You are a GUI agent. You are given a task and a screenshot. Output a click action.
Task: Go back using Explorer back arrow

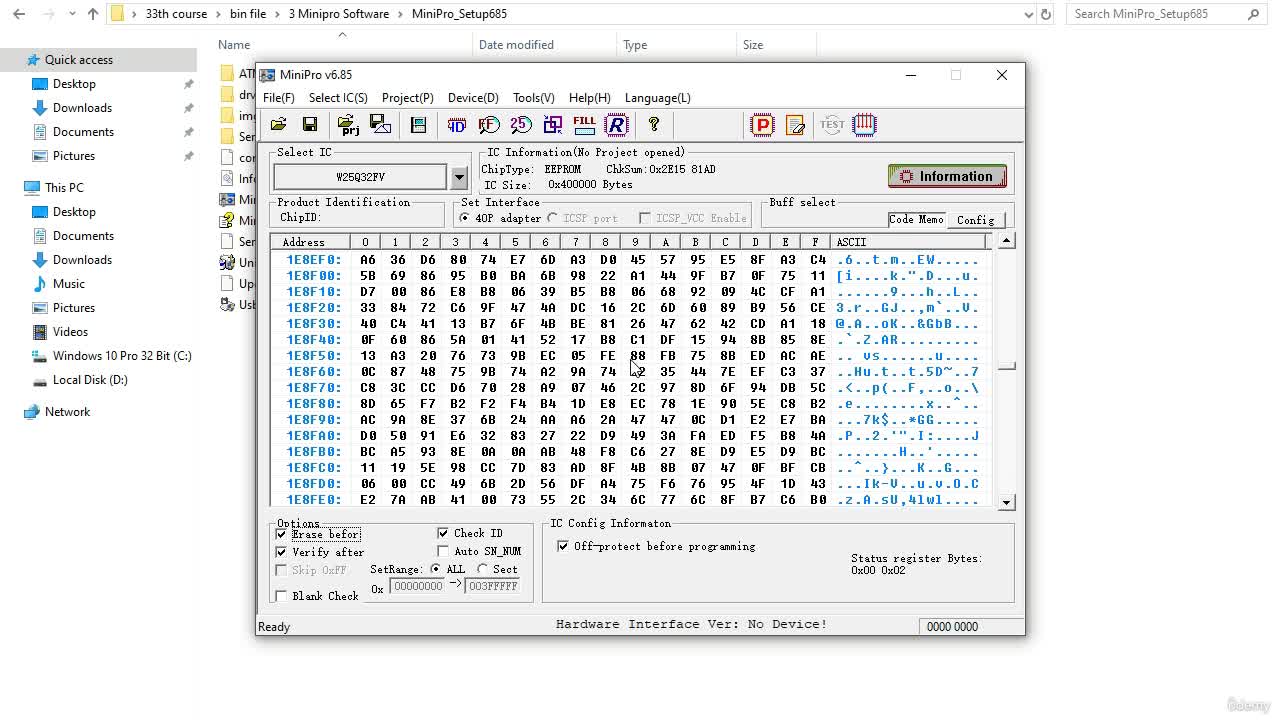pyautogui.click(x=19, y=14)
